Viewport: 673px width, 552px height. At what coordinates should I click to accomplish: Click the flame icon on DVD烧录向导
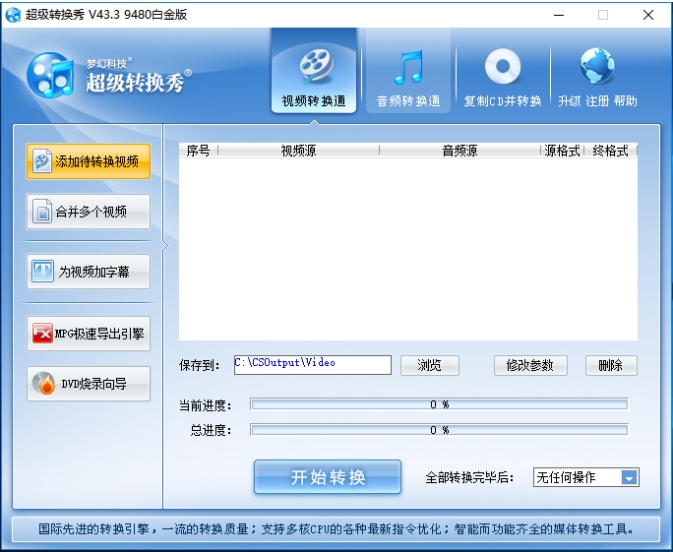[45, 383]
